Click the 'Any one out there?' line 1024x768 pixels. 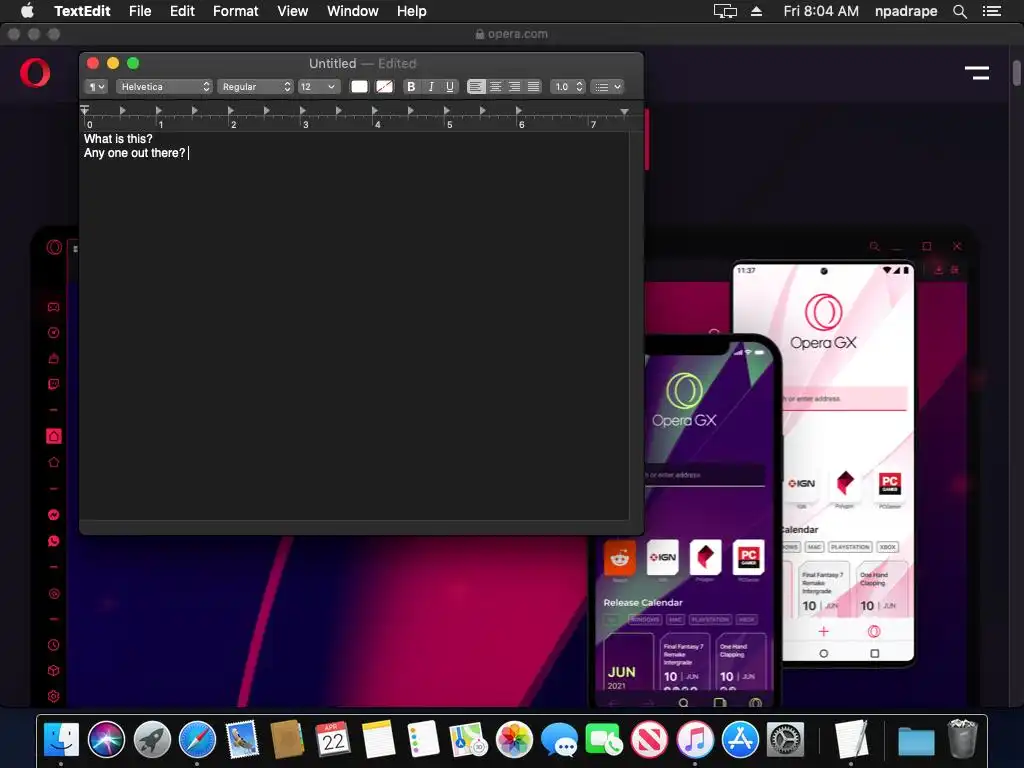click(135, 153)
